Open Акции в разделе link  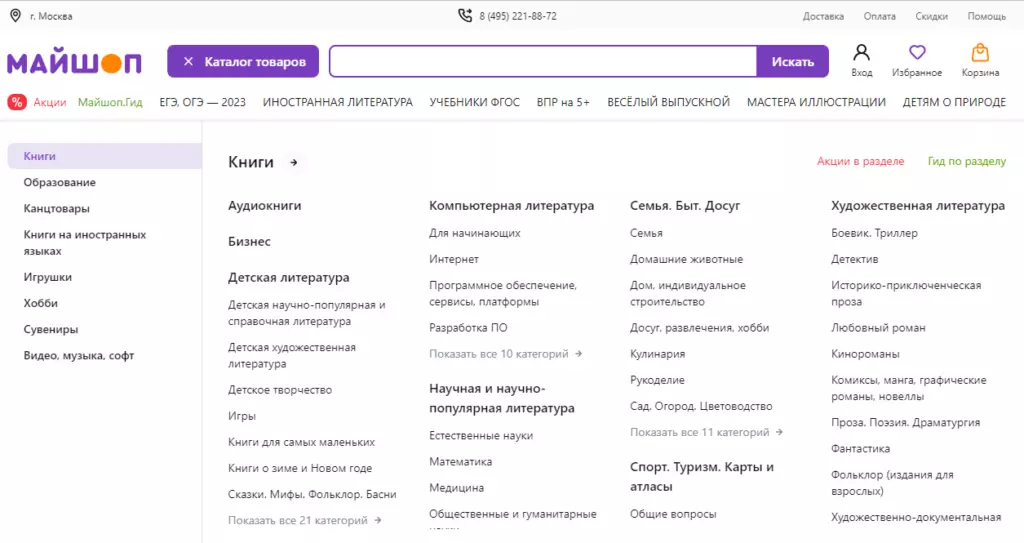[860, 161]
